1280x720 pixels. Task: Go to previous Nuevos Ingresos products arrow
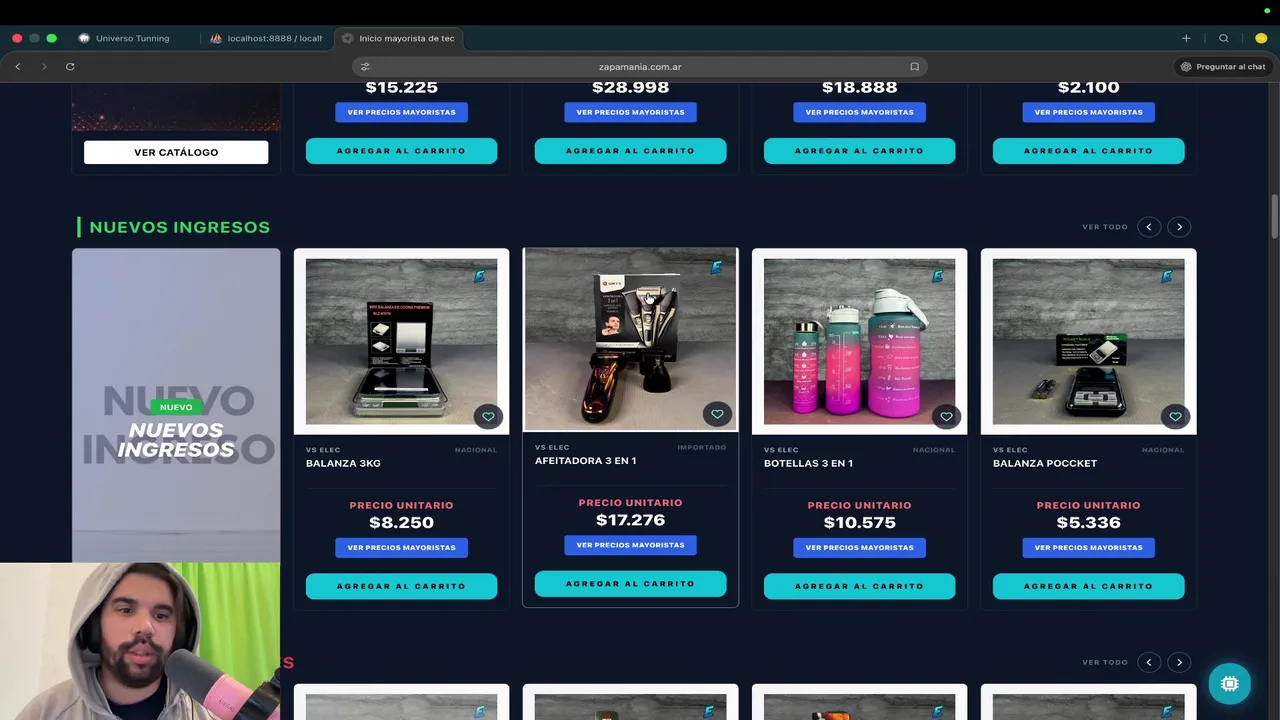coord(1149,227)
